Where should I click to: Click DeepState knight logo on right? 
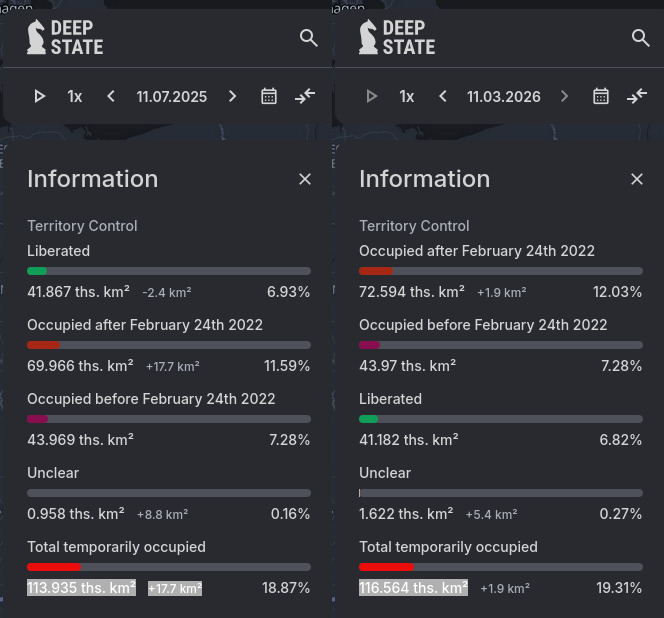369,37
